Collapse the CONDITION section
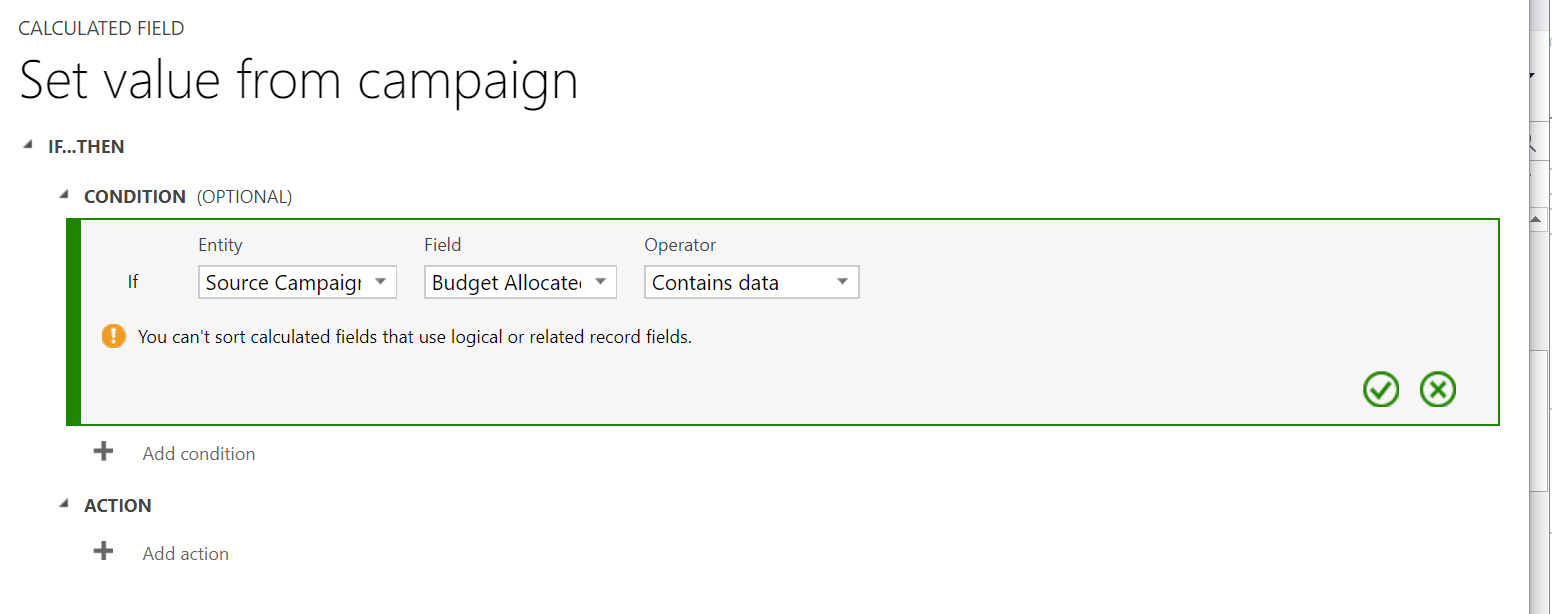Viewport: 1552px width, 614px height. pos(64,196)
